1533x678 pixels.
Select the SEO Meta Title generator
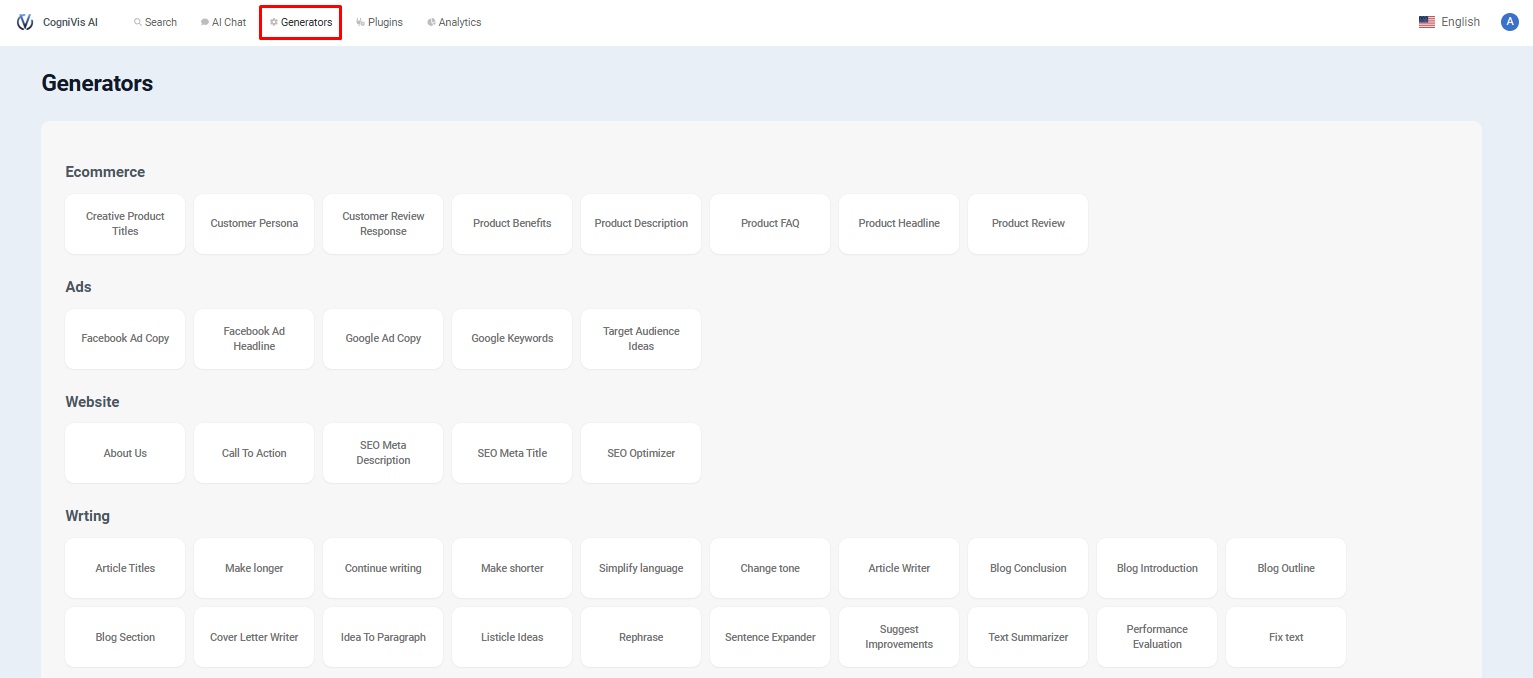coord(512,454)
